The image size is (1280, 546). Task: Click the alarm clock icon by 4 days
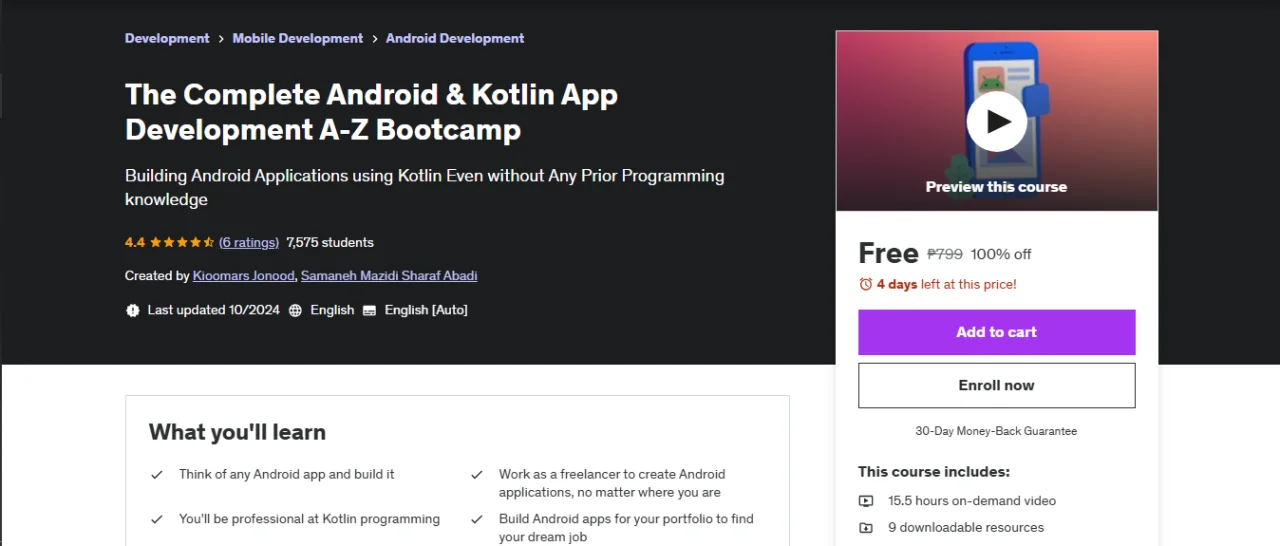pyautogui.click(x=866, y=284)
